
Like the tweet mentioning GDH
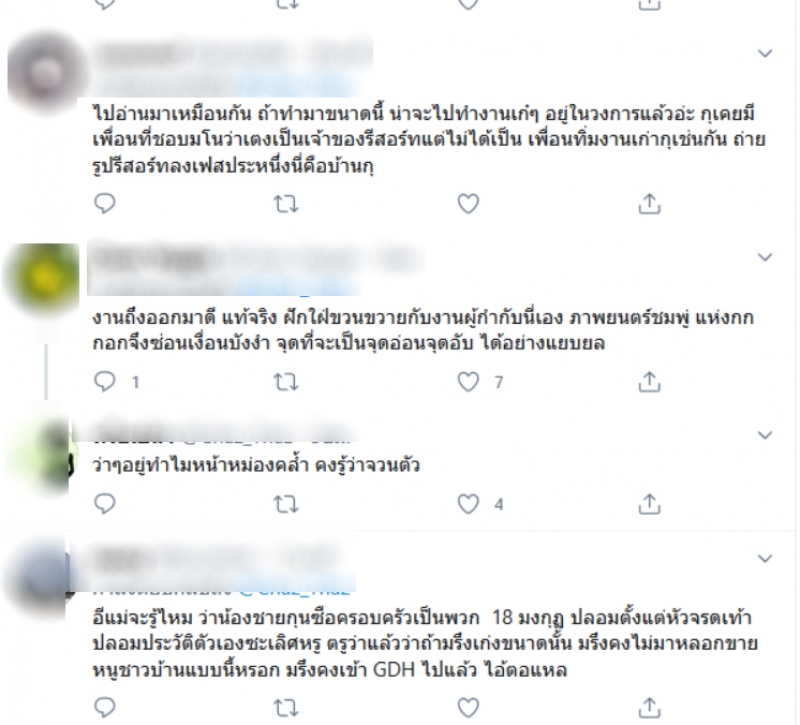pyautogui.click(x=468, y=708)
